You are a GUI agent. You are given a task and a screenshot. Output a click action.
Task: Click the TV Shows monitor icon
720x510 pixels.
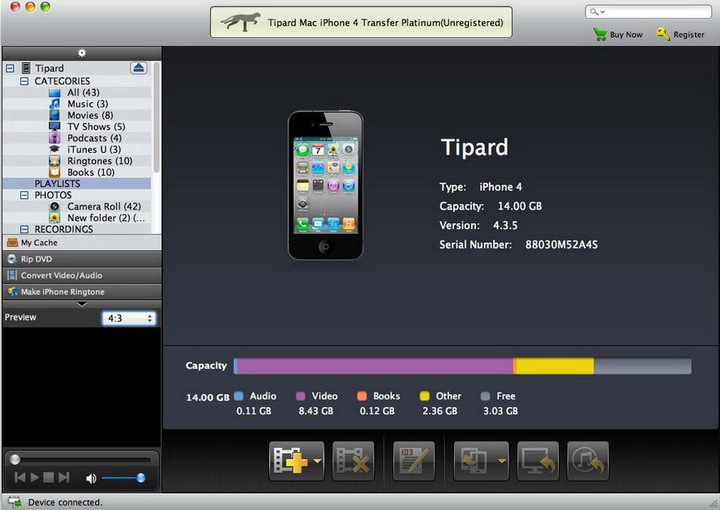tap(55, 126)
